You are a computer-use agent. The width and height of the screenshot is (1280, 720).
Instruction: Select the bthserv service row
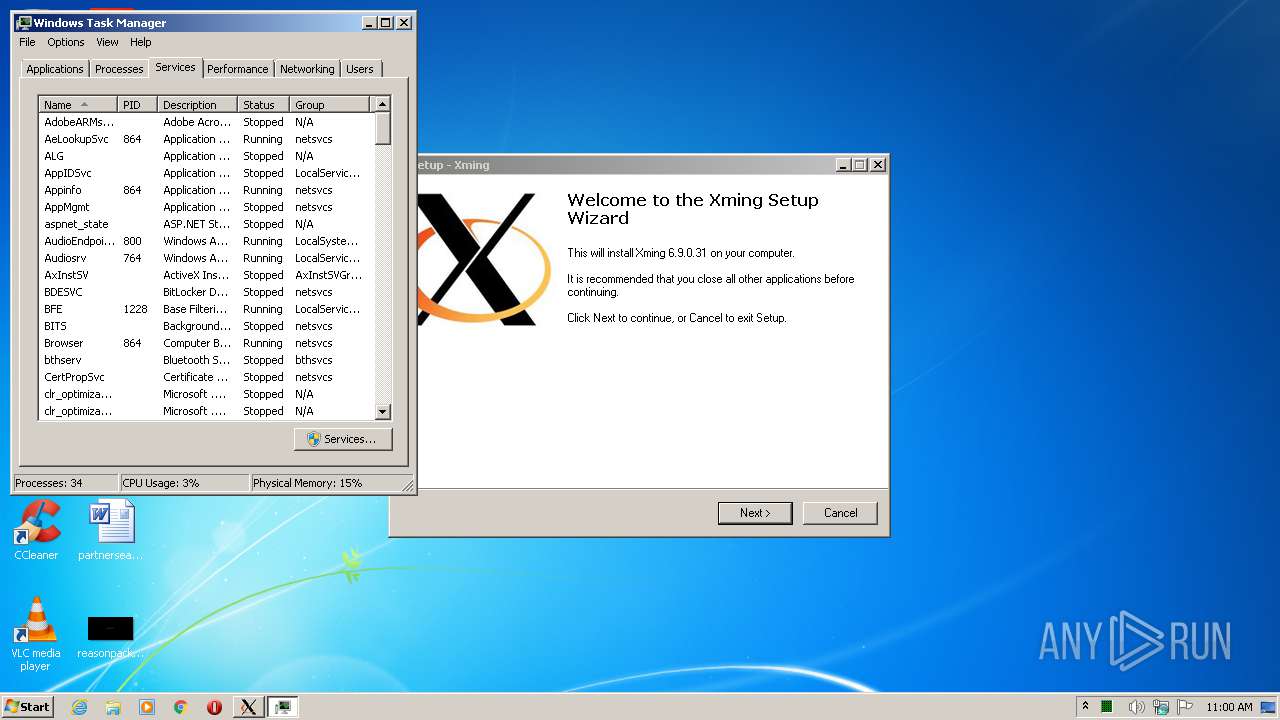coord(206,360)
